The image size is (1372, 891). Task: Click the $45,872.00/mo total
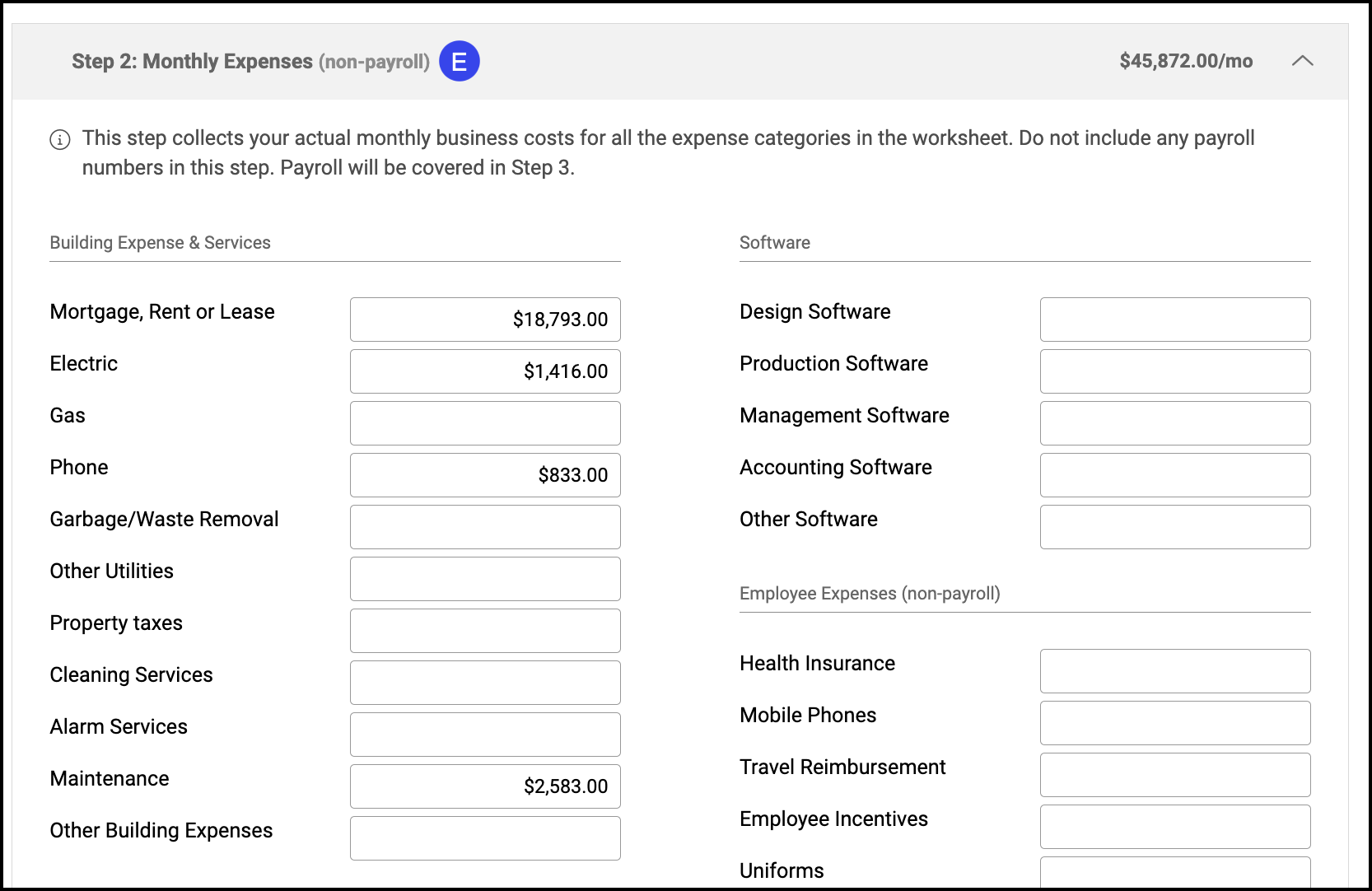point(1186,61)
